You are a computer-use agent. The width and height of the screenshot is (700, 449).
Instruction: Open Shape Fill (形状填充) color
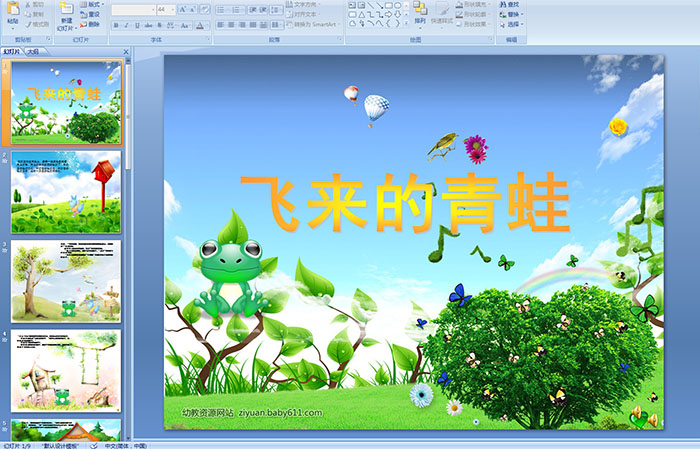point(474,4)
